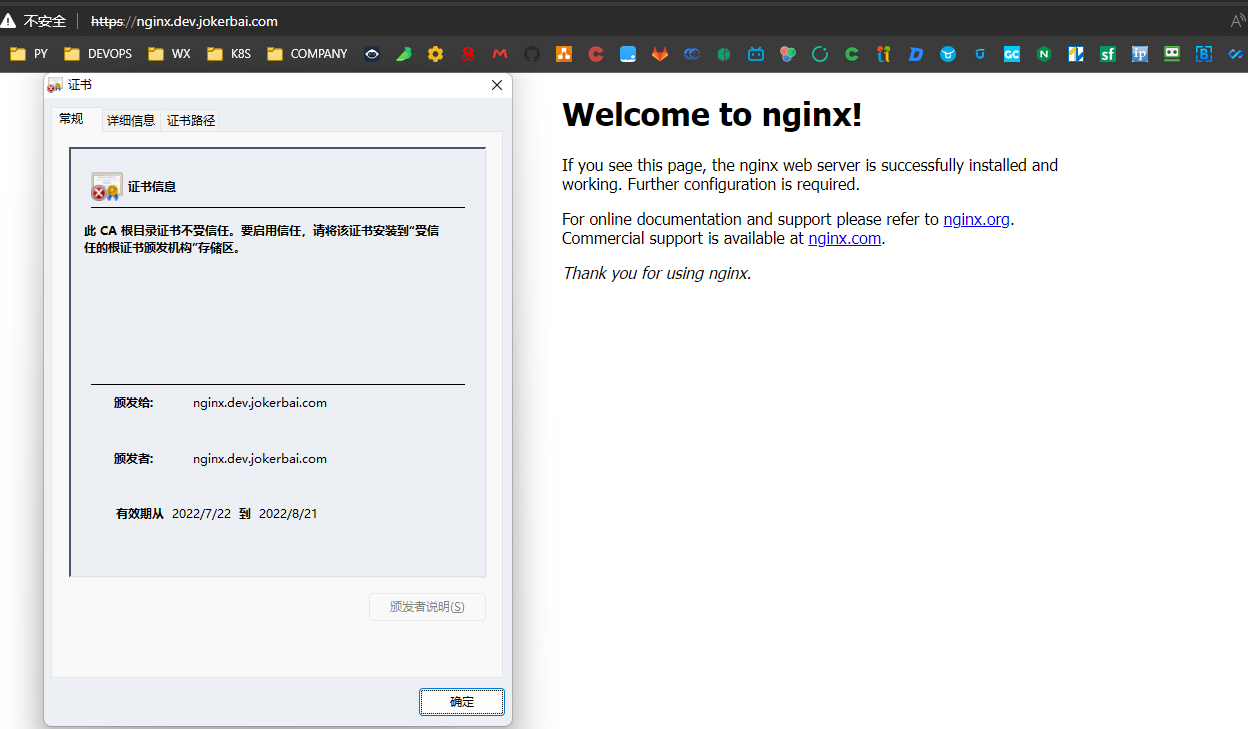
Task: Open the GitHub bookmark
Action: tap(532, 54)
